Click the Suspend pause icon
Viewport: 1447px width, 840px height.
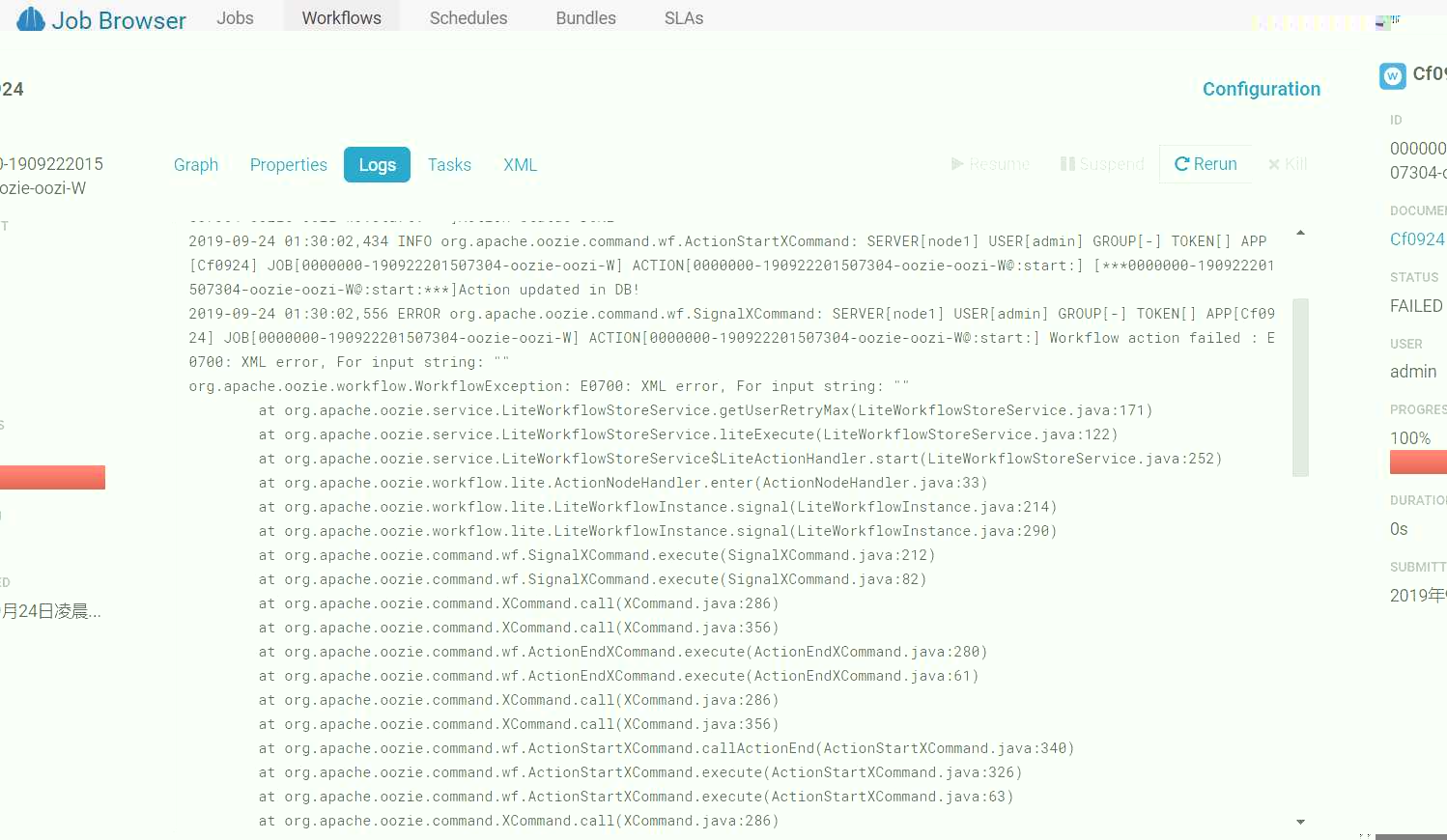point(1067,164)
